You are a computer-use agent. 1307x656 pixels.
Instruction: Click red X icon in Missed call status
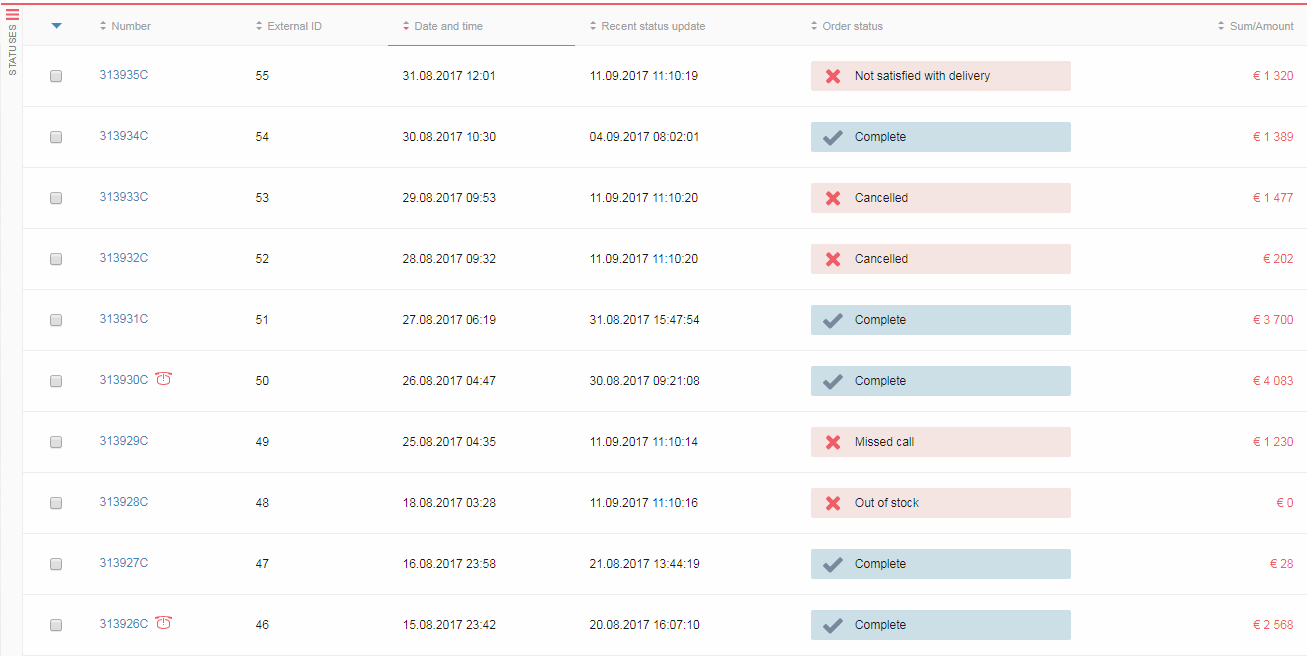pyautogui.click(x=832, y=442)
